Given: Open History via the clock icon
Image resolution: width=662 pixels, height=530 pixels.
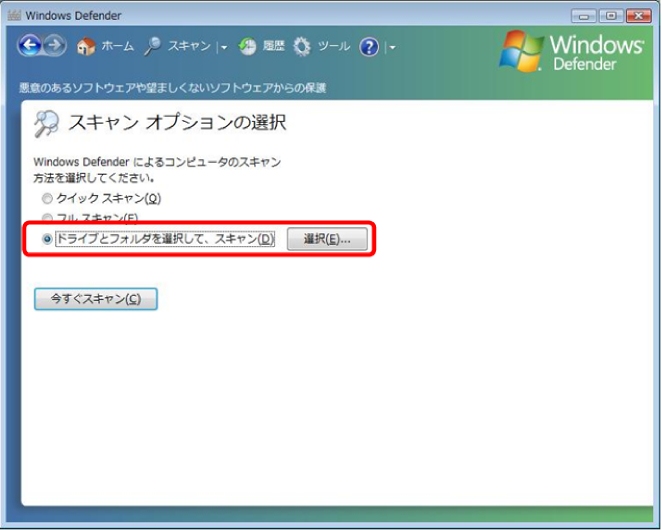Looking at the screenshot, I should coord(247,47).
